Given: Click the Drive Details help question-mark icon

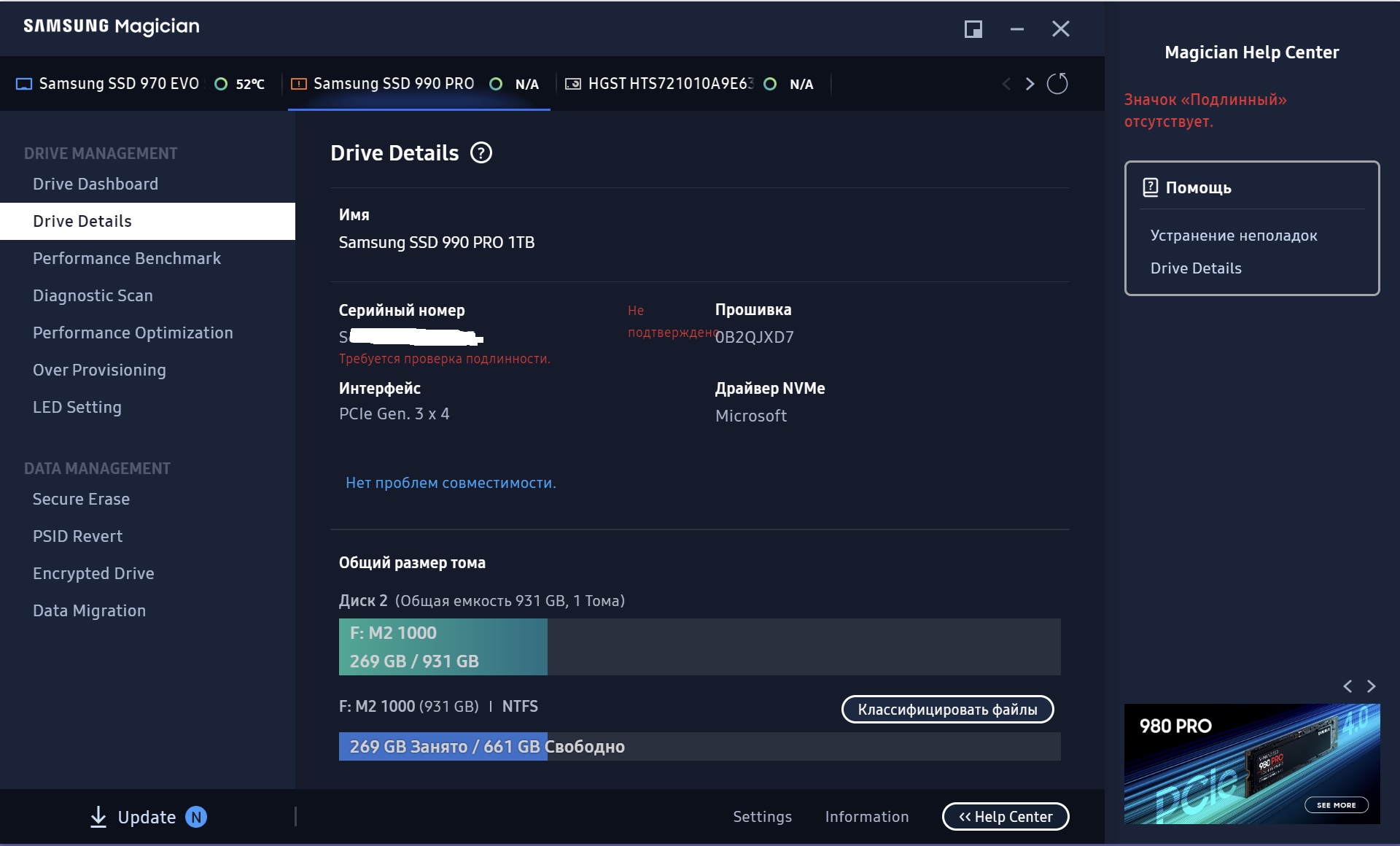Looking at the screenshot, I should pos(481,153).
